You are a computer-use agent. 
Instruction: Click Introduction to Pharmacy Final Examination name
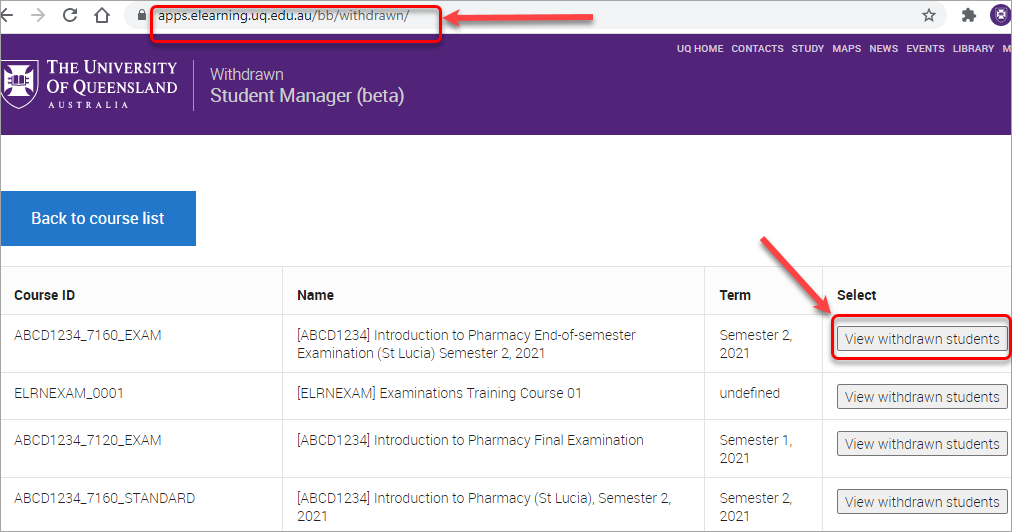470,440
